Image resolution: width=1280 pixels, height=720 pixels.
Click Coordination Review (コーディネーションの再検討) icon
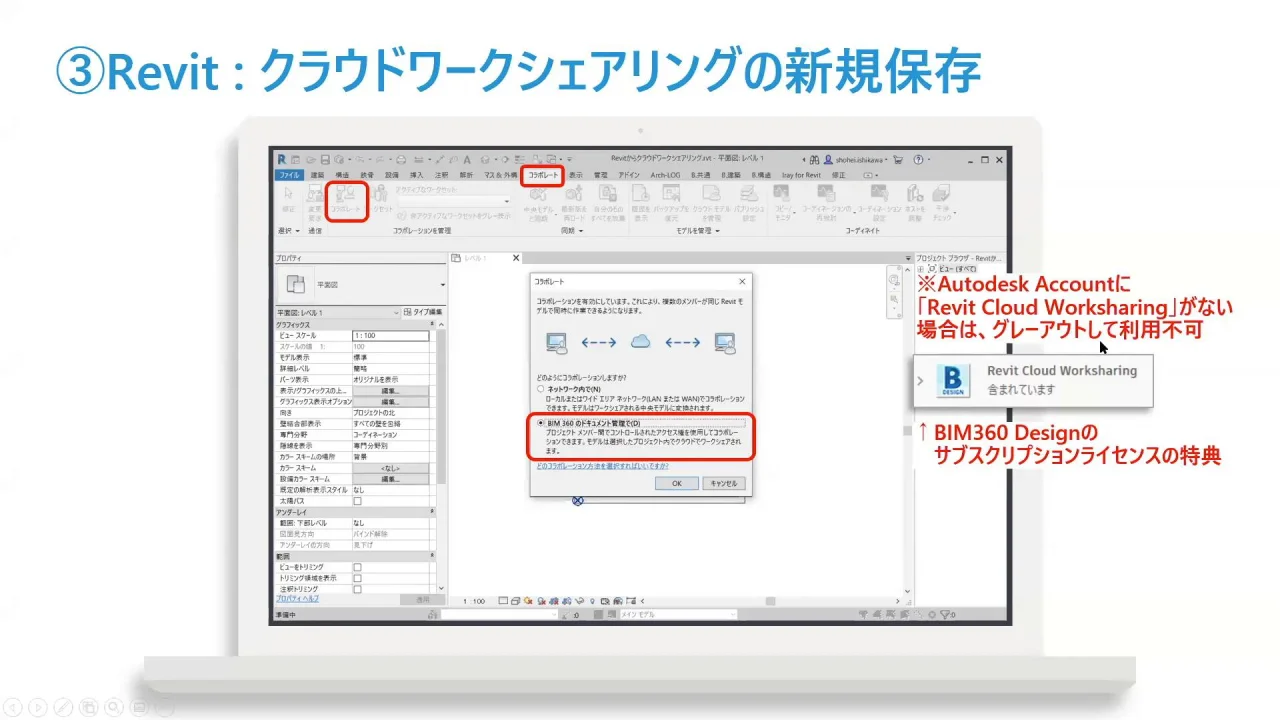(x=827, y=193)
